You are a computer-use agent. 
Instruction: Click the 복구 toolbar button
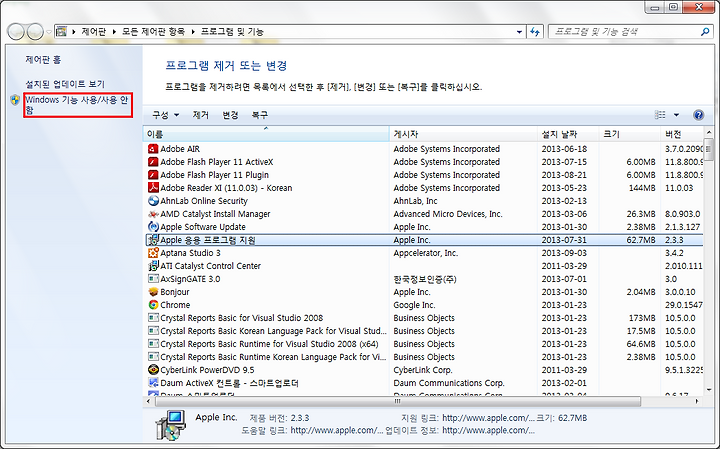(x=259, y=115)
